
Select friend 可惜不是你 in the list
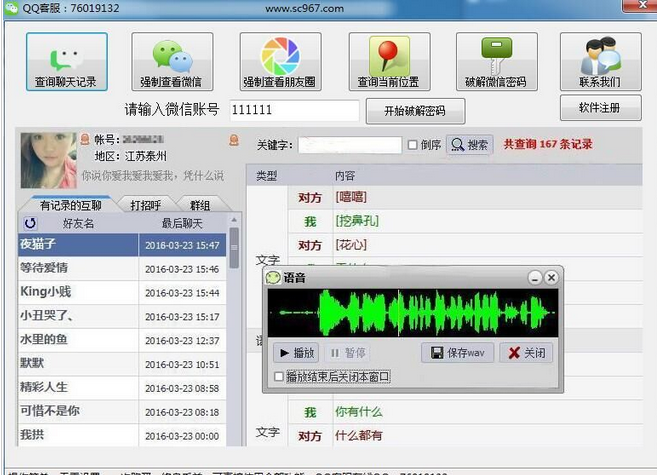point(122,412)
